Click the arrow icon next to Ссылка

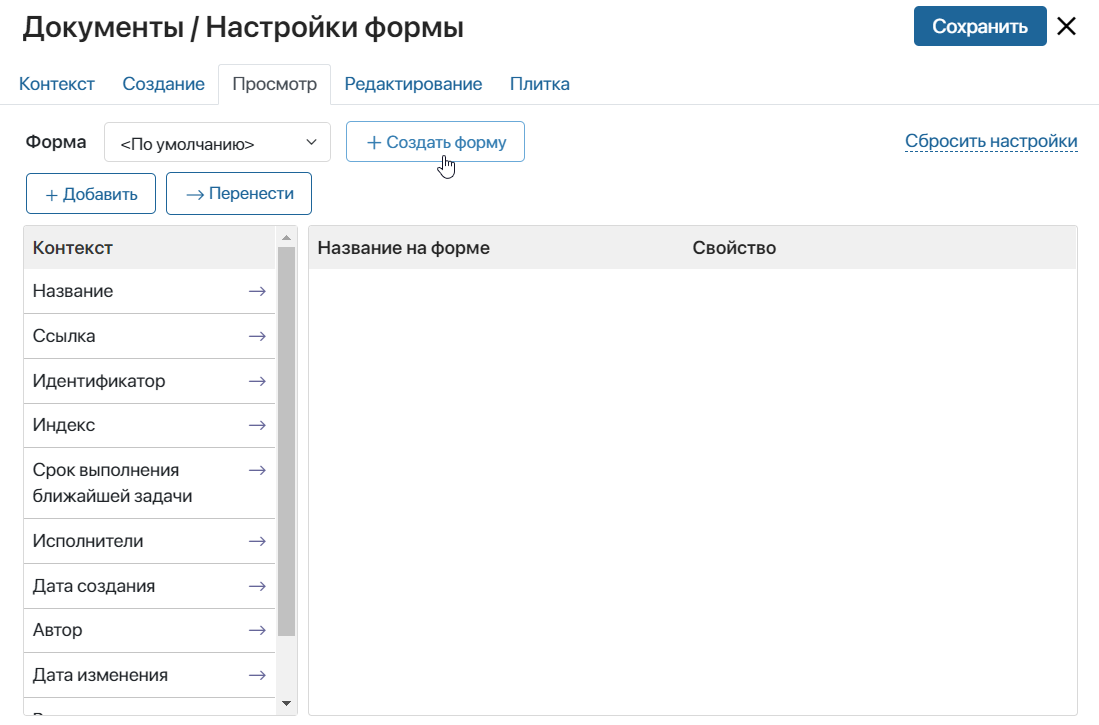pyautogui.click(x=257, y=337)
